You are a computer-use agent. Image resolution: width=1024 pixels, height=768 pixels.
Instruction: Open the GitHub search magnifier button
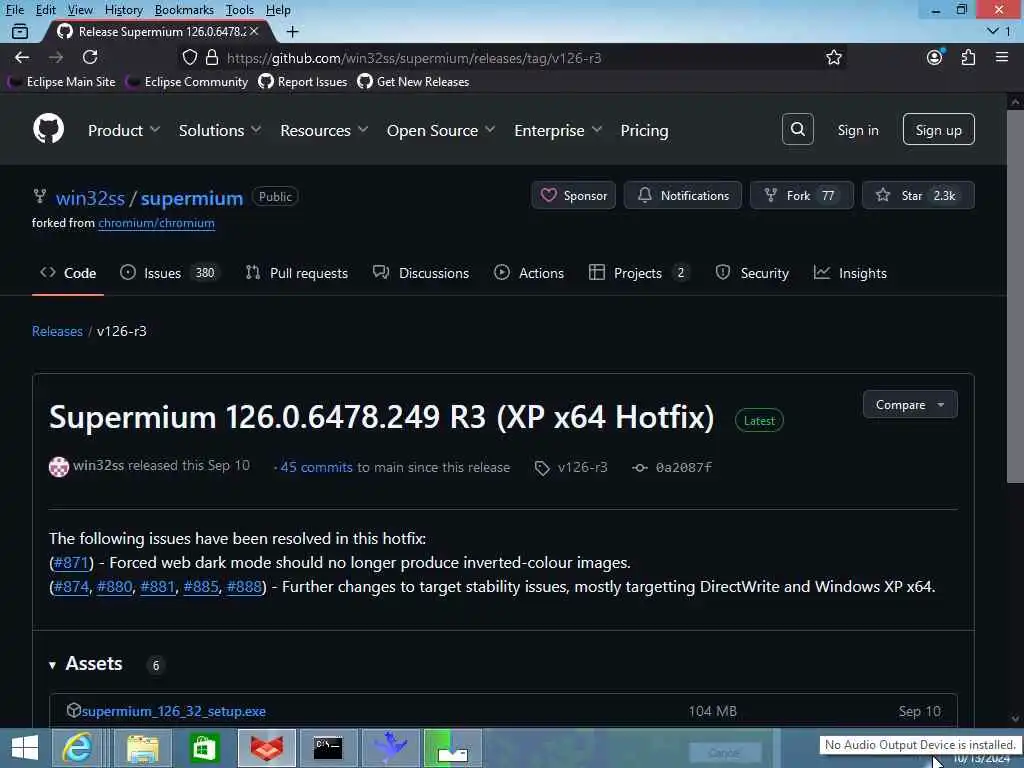tap(797, 129)
